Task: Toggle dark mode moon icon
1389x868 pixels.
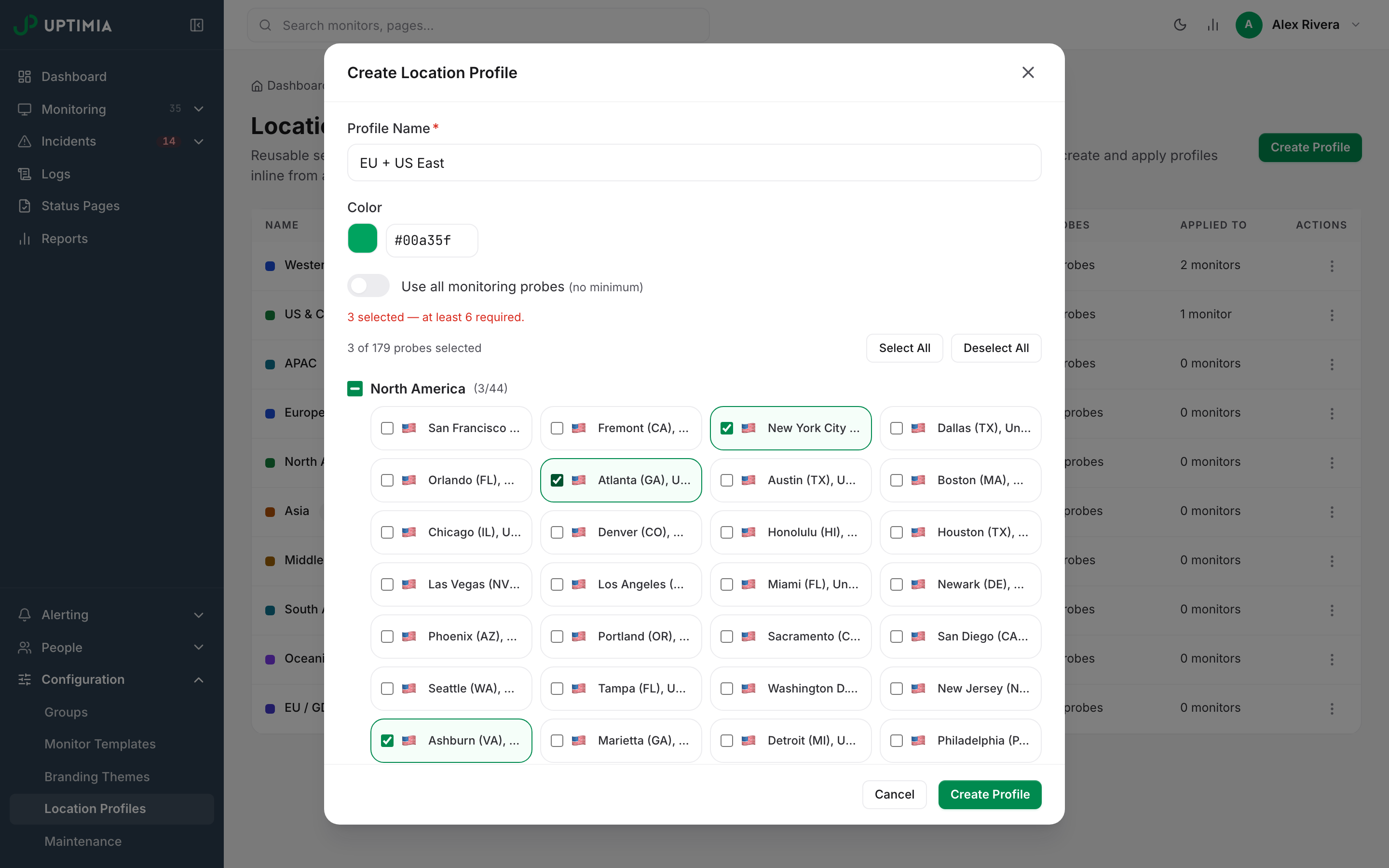Action: pyautogui.click(x=1180, y=25)
